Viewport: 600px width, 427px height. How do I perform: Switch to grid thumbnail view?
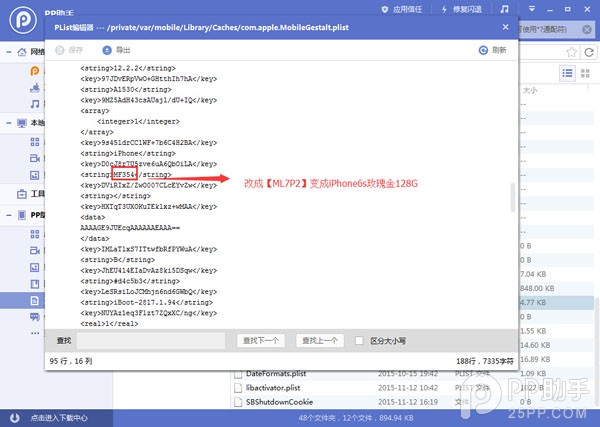tap(585, 73)
